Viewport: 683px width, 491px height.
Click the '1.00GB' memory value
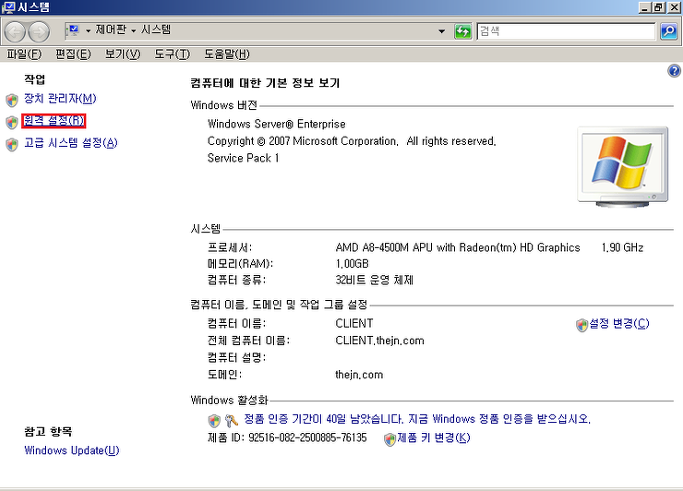point(352,264)
